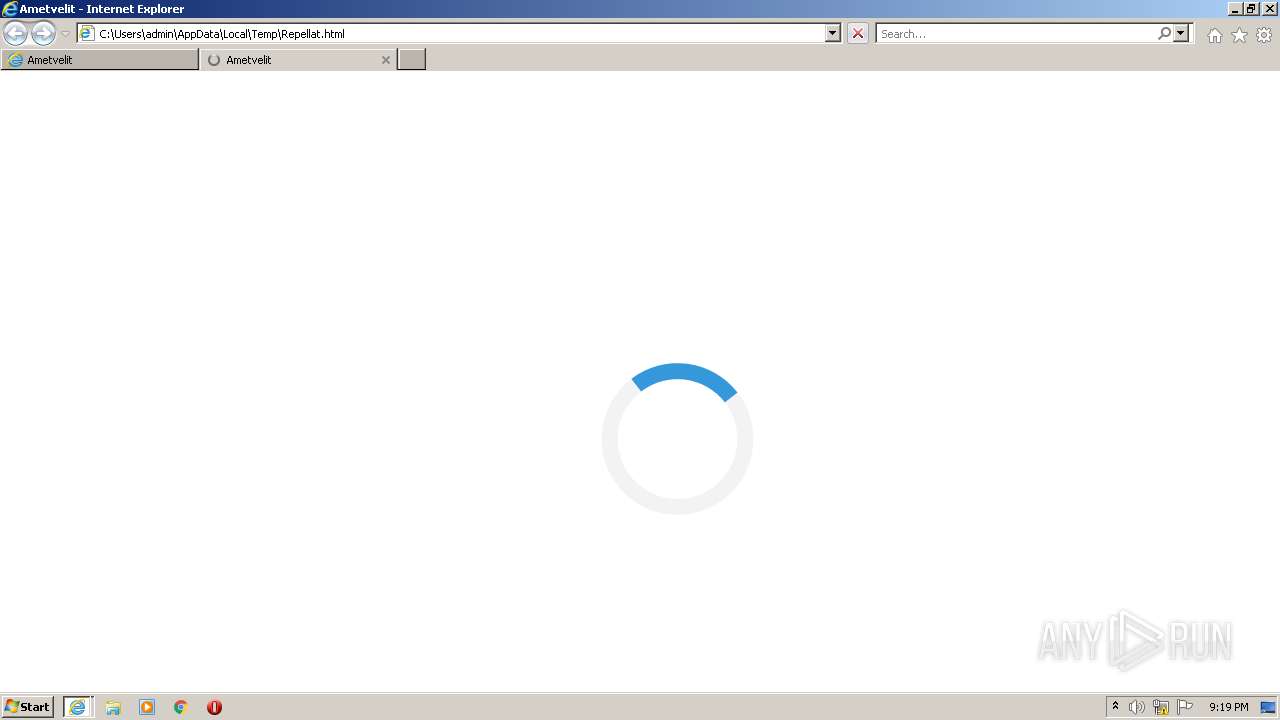Click Show desktop button in tray corner
Viewport: 1280px width, 720px height.
1269,707
